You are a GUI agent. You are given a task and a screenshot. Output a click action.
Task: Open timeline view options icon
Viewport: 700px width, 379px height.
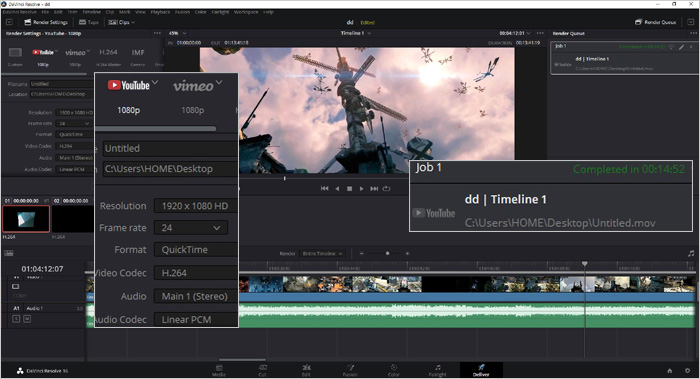[x=9, y=253]
